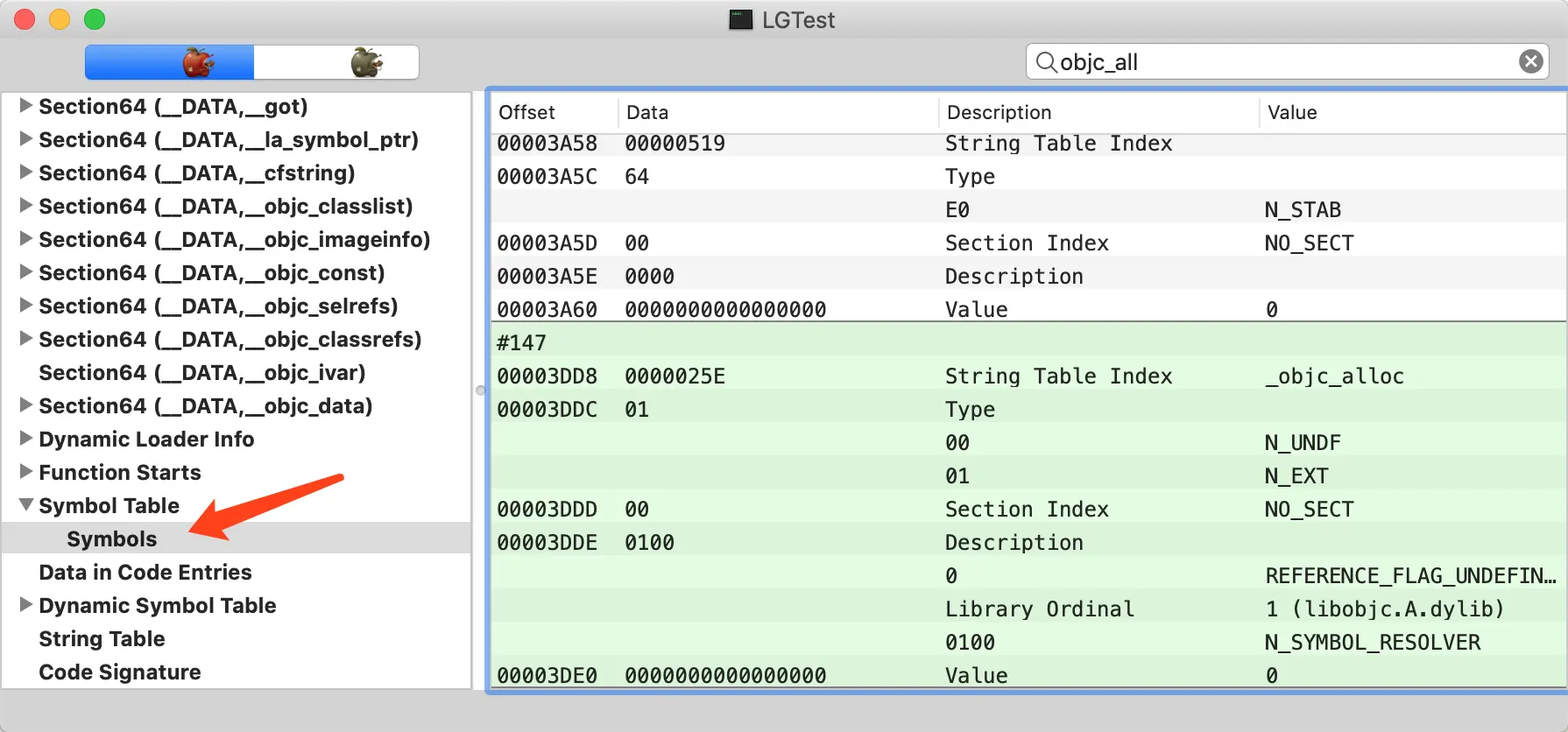This screenshot has width=1568, height=732.
Task: Select Section64 (__DATA,__objc_data) row
Action: click(x=206, y=406)
